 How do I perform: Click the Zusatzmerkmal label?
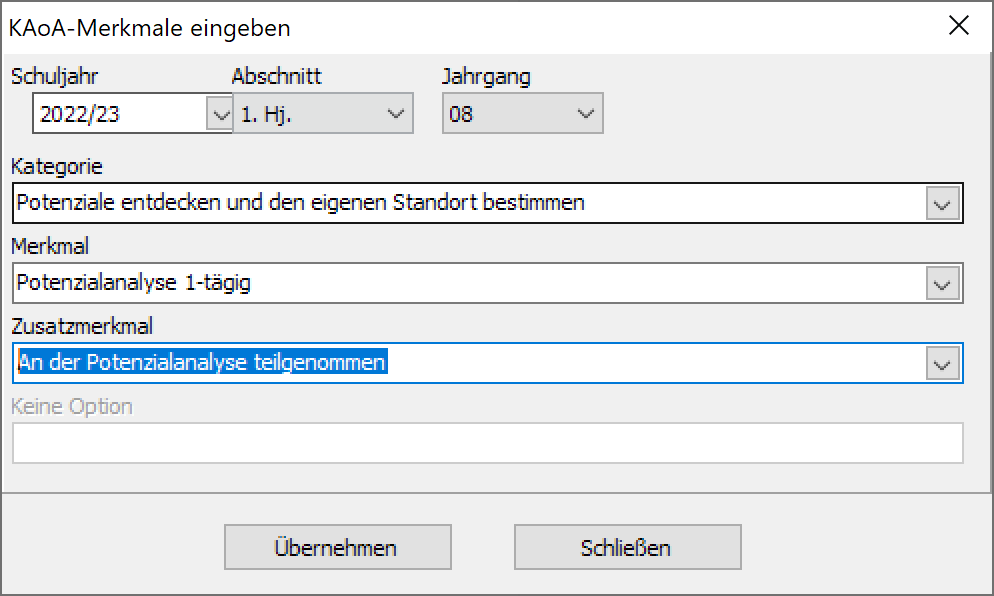click(x=82, y=326)
